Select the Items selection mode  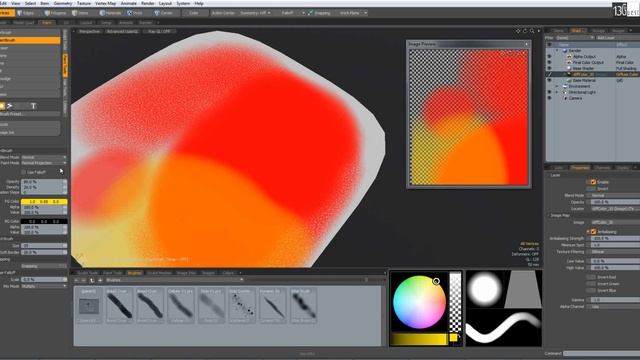[81, 13]
